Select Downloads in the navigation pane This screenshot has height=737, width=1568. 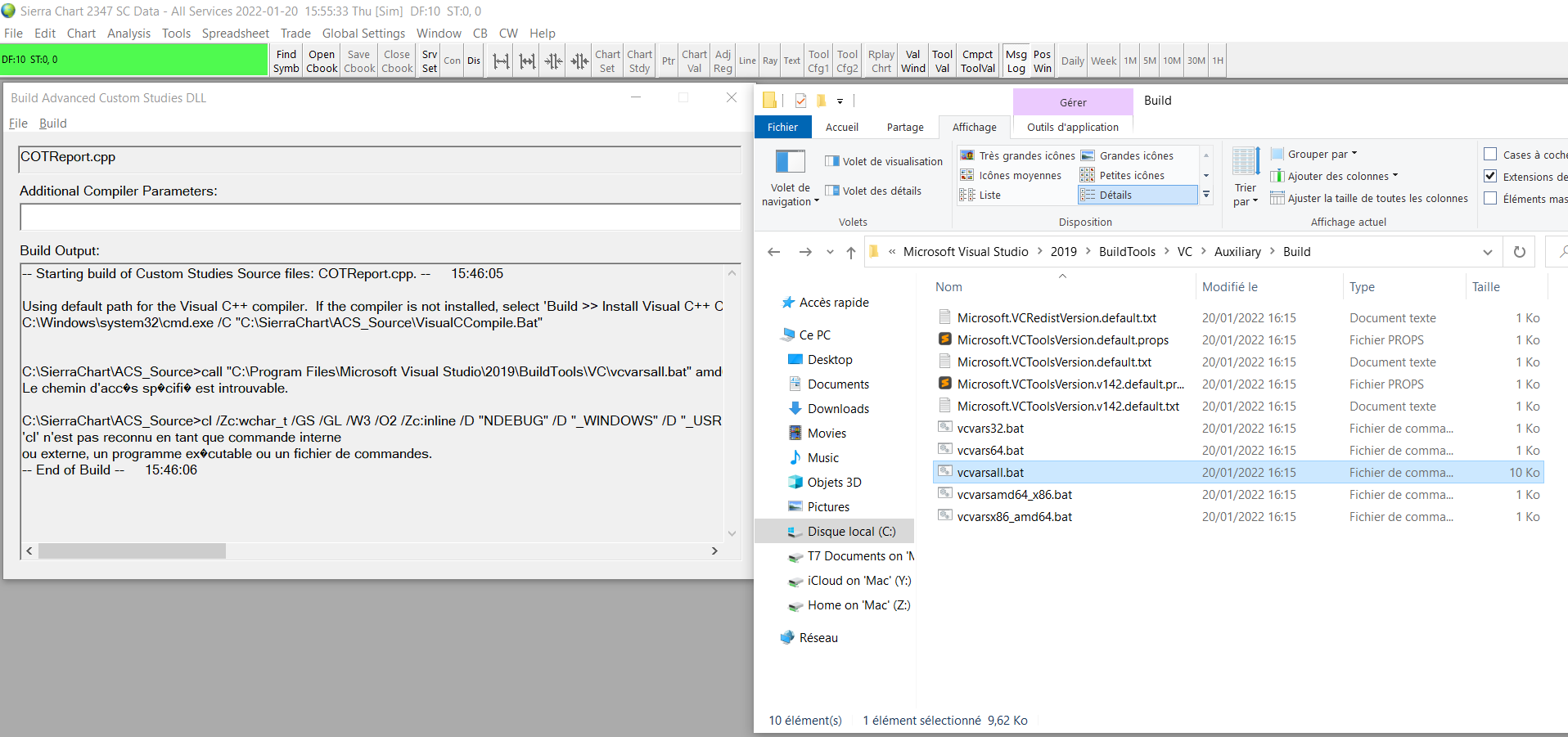point(838,409)
